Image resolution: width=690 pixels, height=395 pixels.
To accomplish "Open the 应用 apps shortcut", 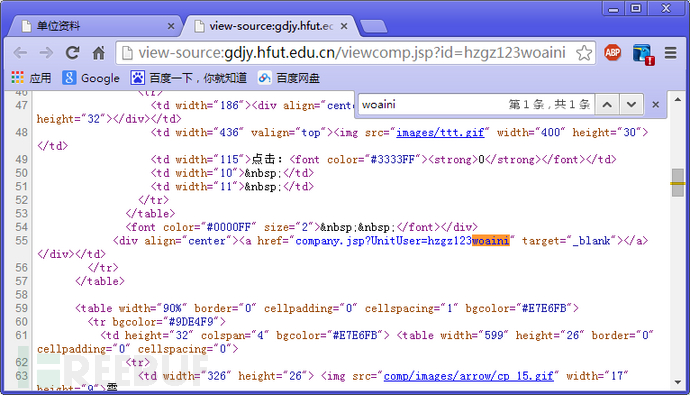I will [x=31, y=78].
